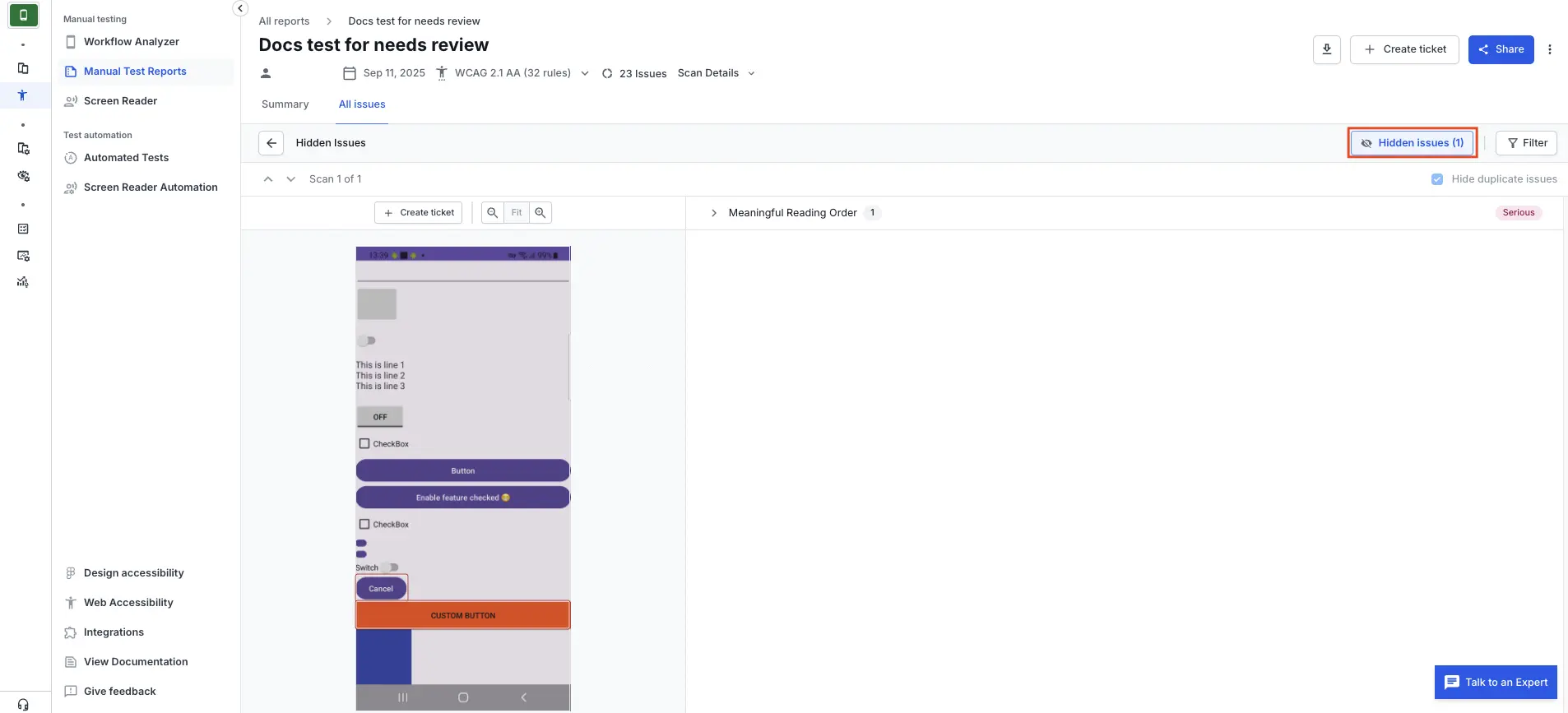
Task: Collapse the sidebar with the chevron icon
Action: pos(239,8)
